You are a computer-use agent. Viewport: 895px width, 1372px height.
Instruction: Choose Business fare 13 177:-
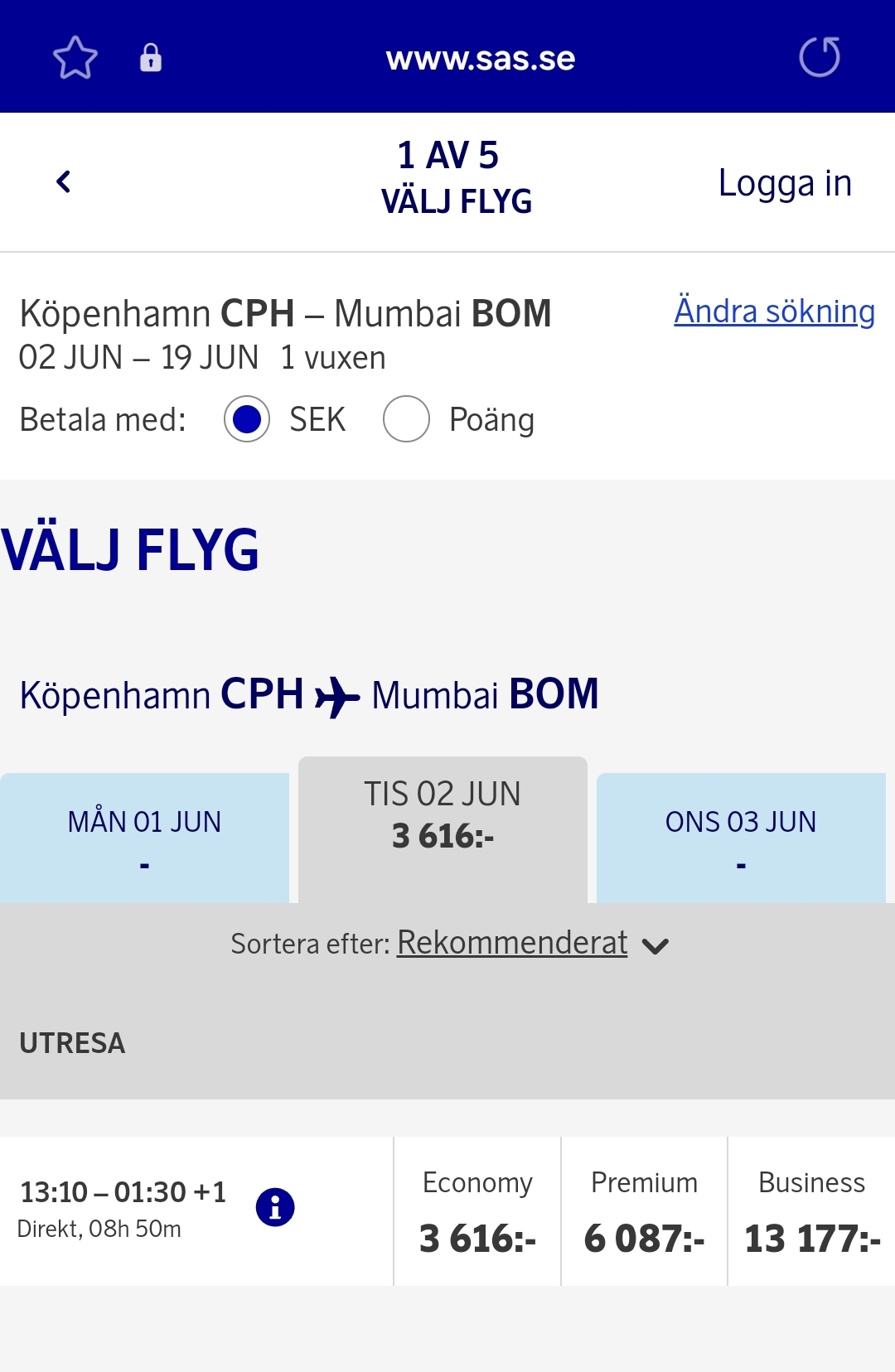(x=811, y=1211)
